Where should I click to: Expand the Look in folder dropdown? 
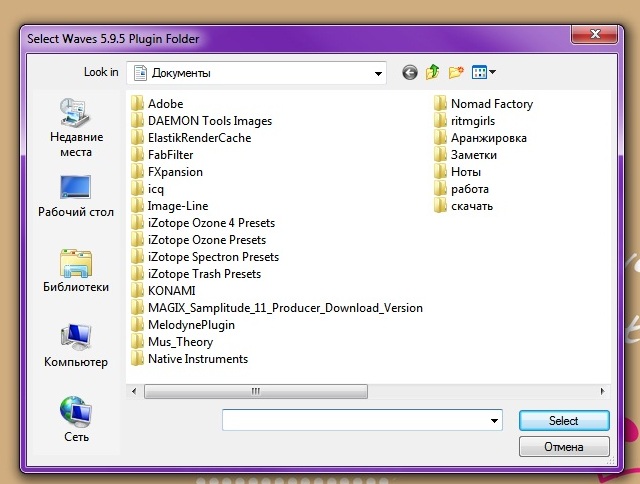point(378,72)
